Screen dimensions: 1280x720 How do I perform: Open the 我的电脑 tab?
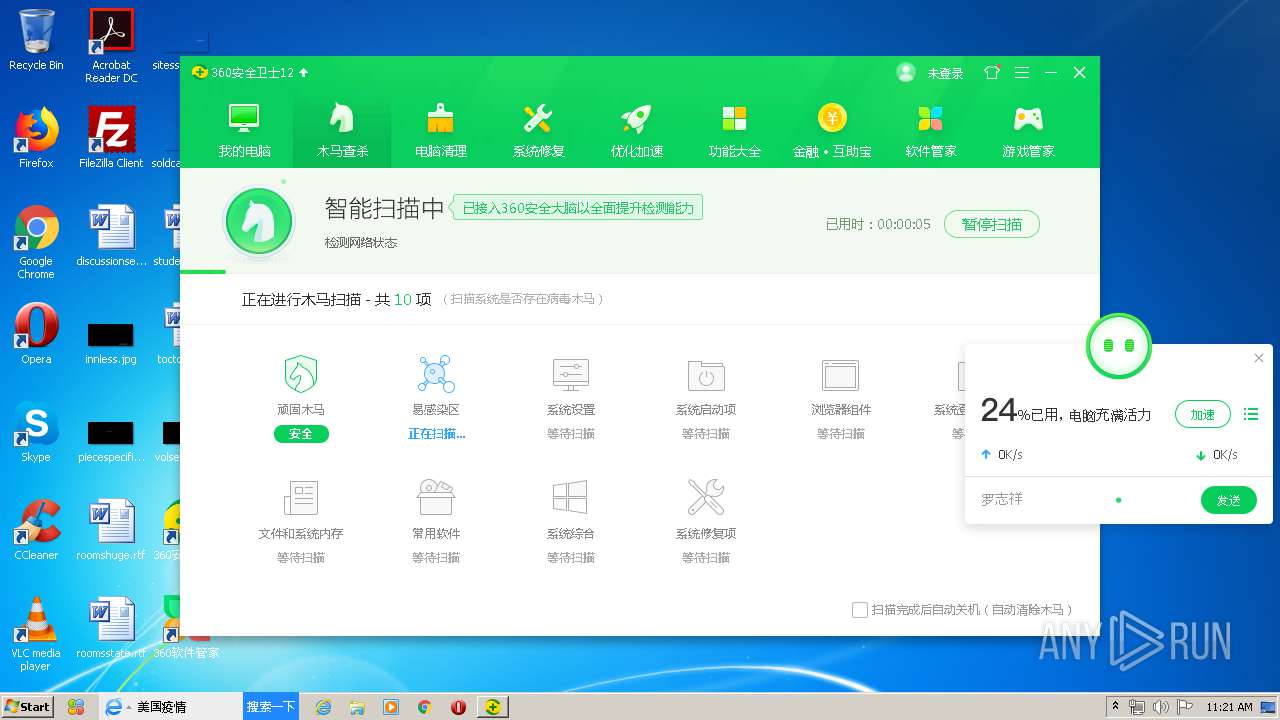click(x=244, y=131)
